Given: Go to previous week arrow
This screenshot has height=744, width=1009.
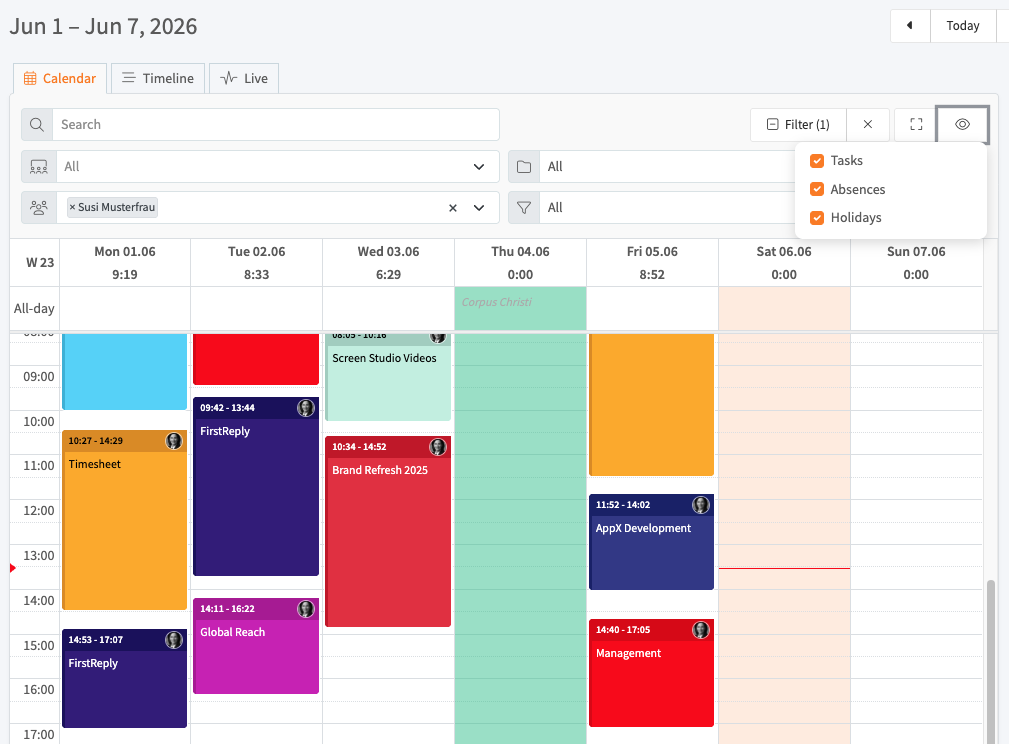Looking at the screenshot, I should [x=910, y=26].
